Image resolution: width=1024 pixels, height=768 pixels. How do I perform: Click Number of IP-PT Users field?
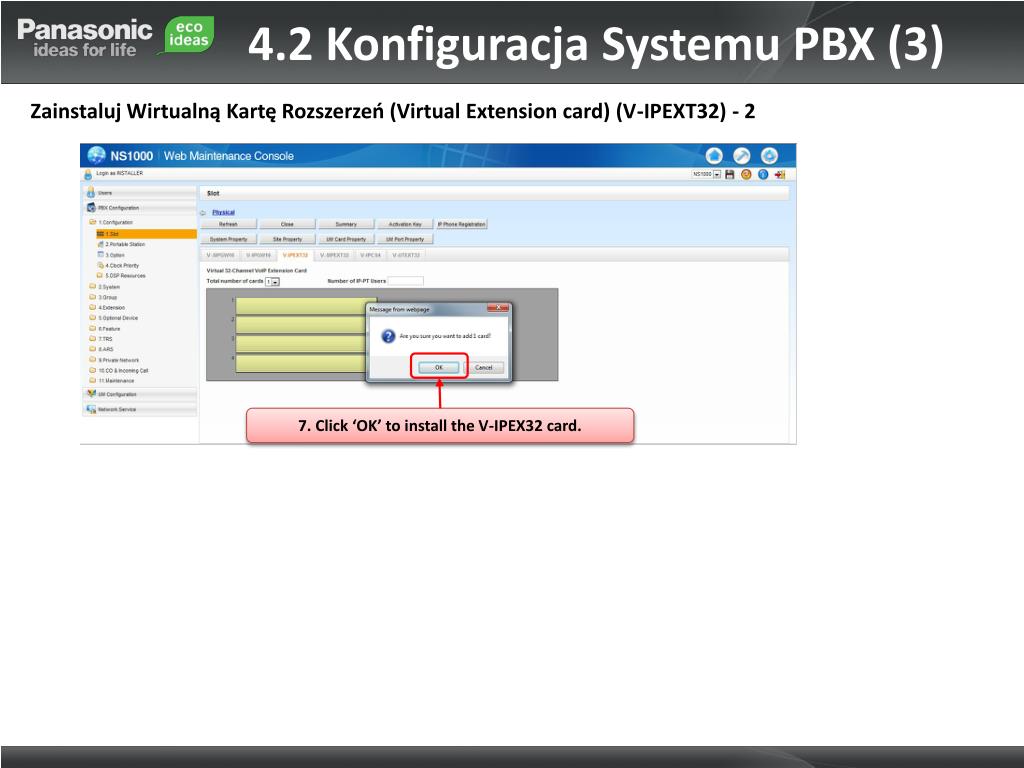406,281
